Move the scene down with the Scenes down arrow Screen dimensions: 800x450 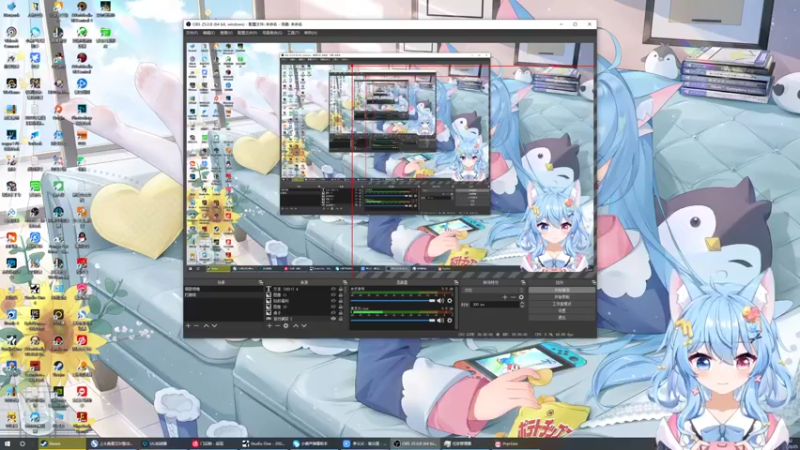pyautogui.click(x=214, y=326)
